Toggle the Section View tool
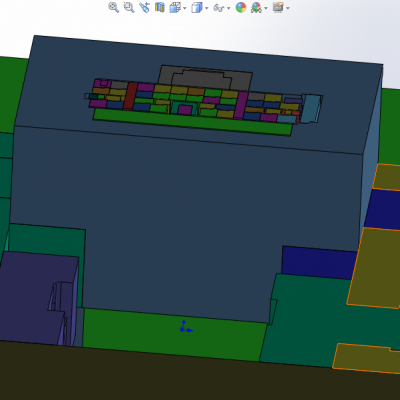400x400 pixels. [160, 7]
